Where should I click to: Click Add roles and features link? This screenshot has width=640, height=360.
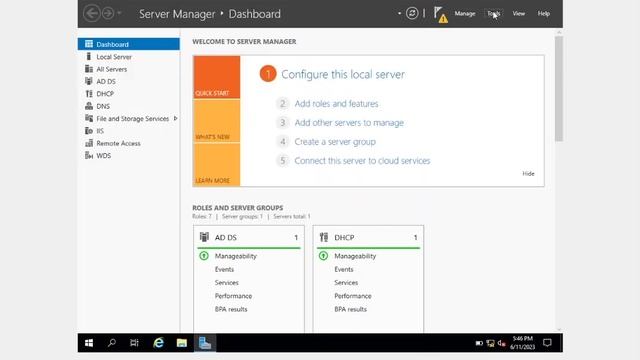coord(336,104)
